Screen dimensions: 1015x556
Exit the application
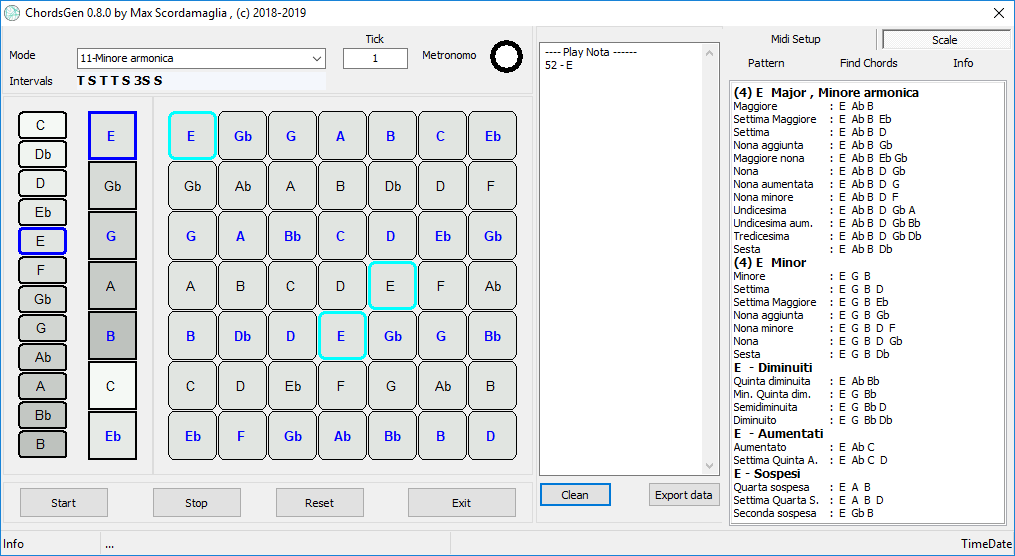[462, 503]
